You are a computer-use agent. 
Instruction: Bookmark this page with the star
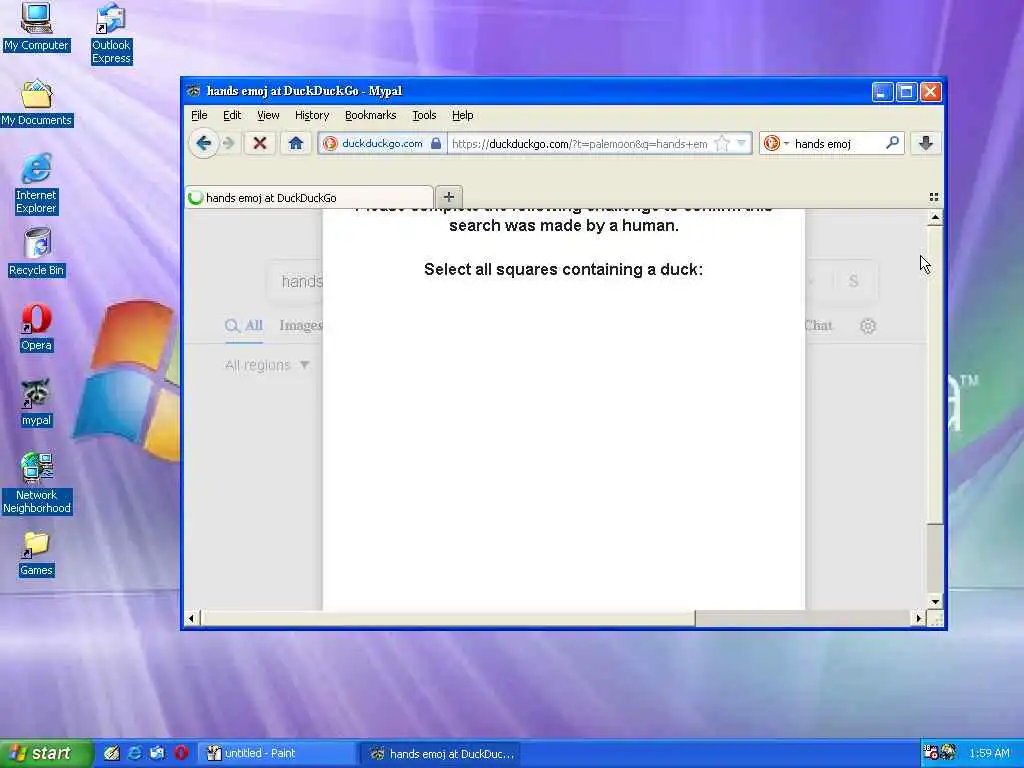coord(722,143)
